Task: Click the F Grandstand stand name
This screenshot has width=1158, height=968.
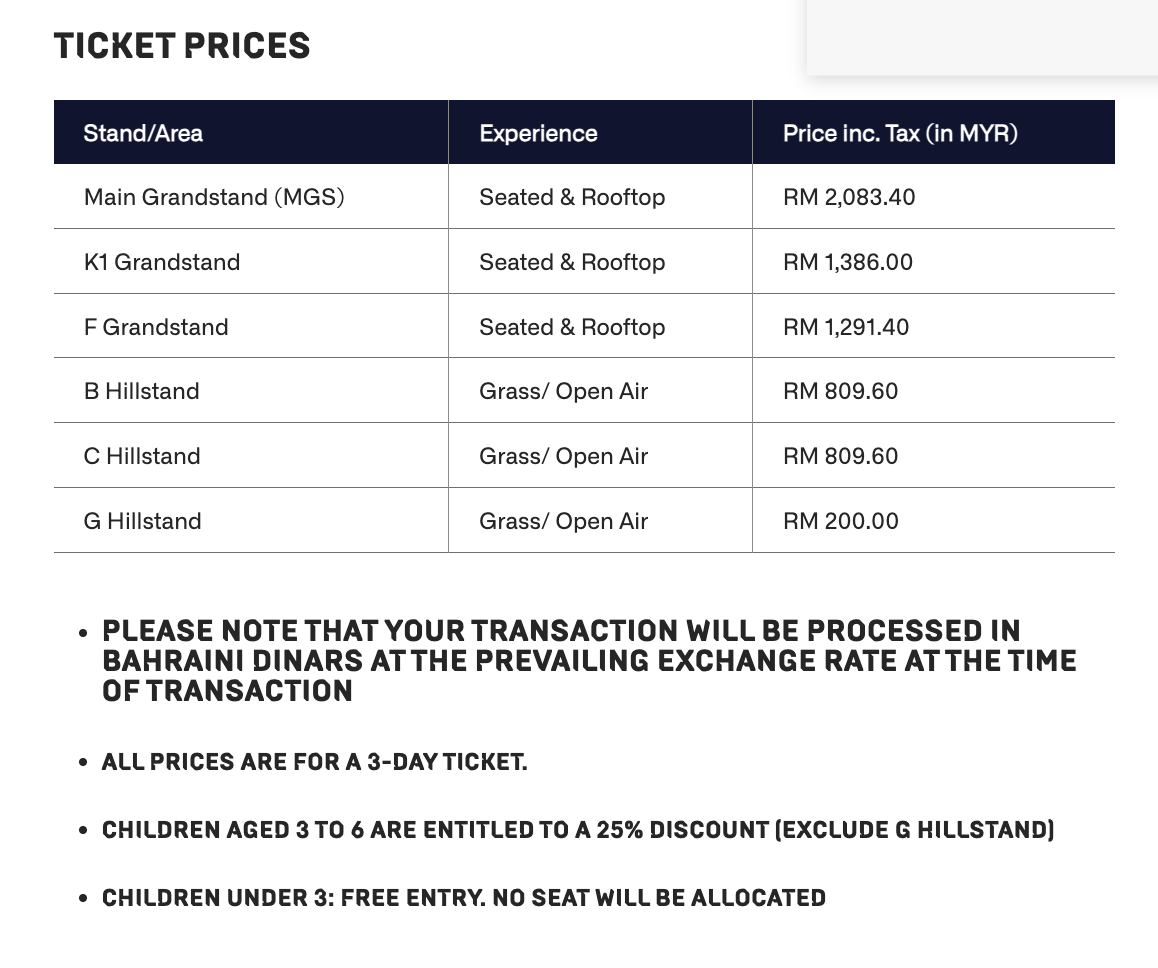Action: 156,327
